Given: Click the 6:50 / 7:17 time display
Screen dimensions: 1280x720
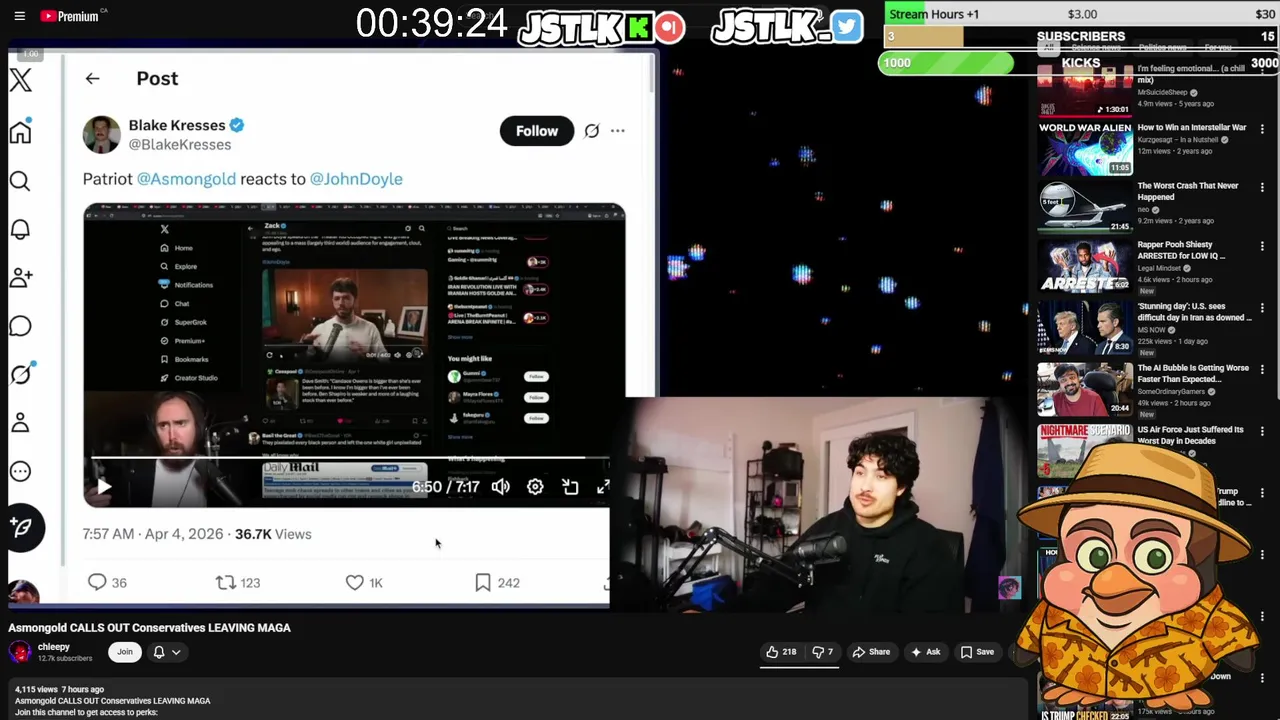Looking at the screenshot, I should tap(446, 487).
